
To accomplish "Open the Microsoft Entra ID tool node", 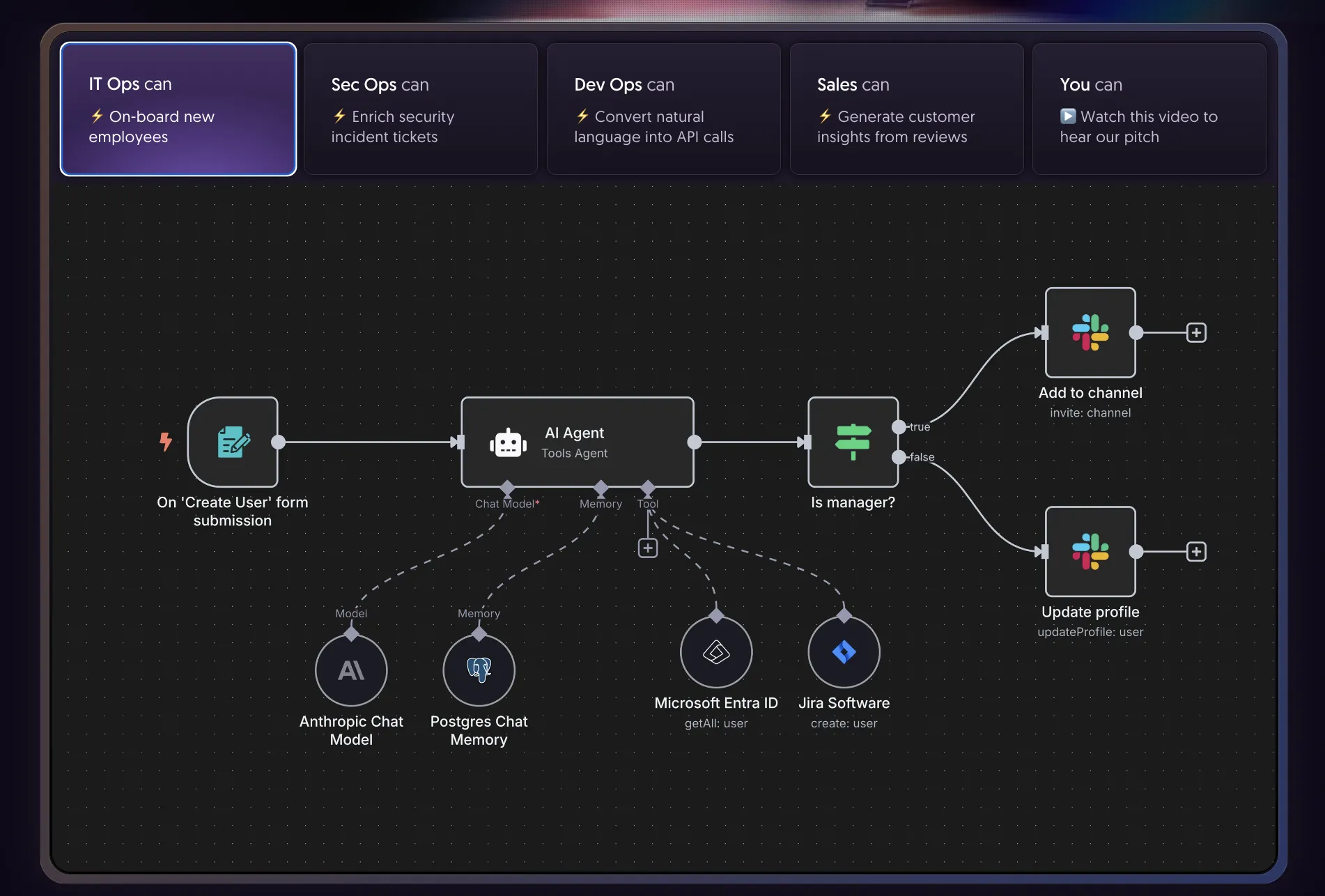I will point(715,652).
